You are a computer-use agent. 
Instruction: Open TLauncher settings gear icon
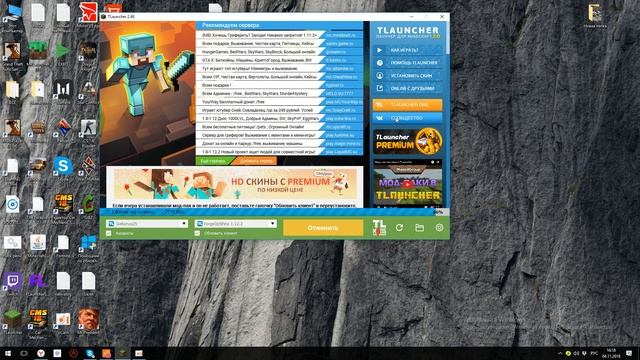[439, 228]
